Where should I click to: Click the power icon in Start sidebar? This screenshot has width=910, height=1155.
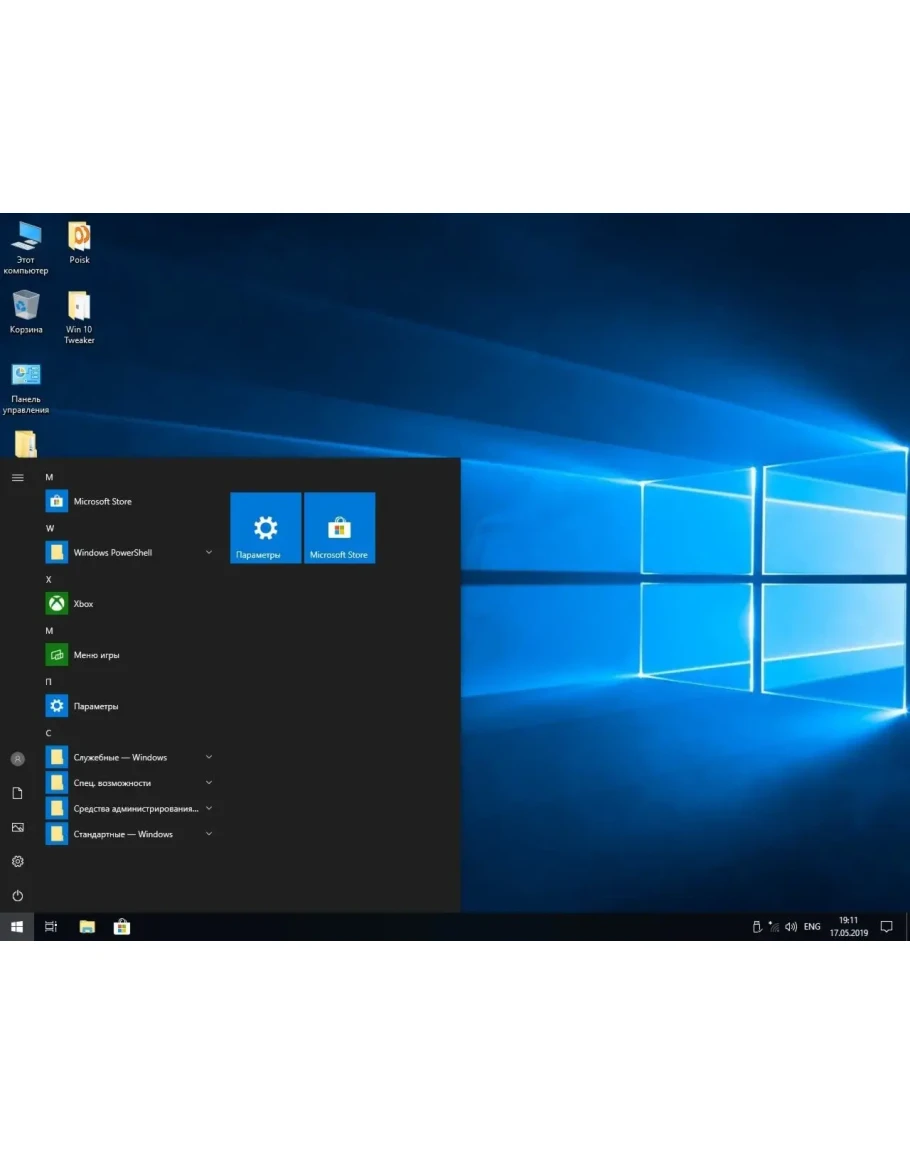[17, 896]
